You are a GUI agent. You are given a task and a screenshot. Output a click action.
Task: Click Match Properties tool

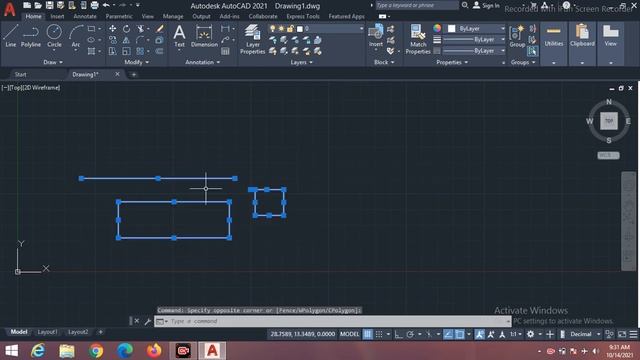point(418,39)
